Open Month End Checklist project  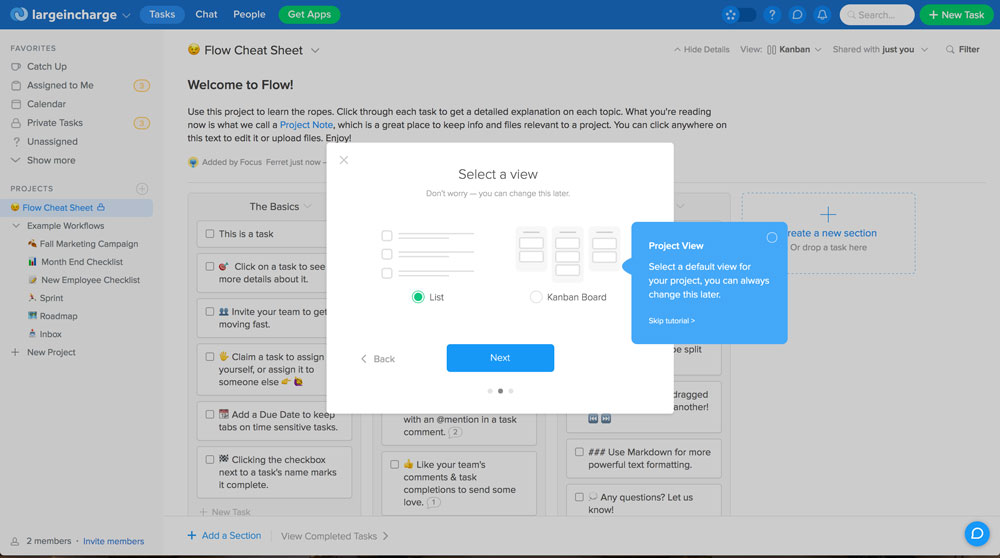click(x=82, y=261)
